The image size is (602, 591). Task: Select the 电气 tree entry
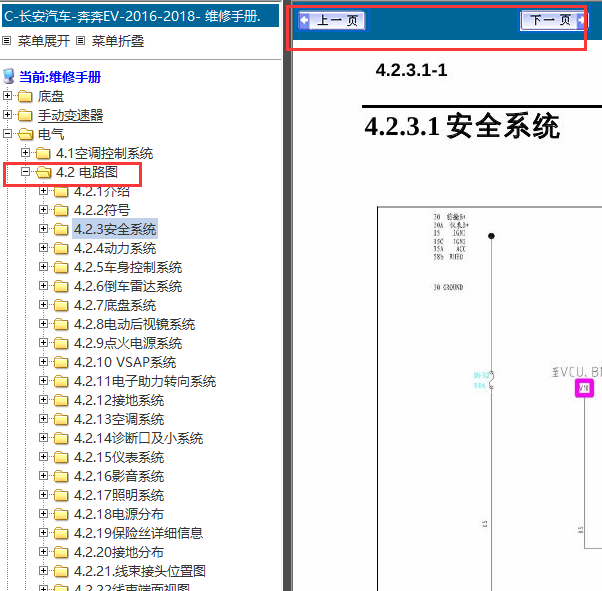coord(51,134)
